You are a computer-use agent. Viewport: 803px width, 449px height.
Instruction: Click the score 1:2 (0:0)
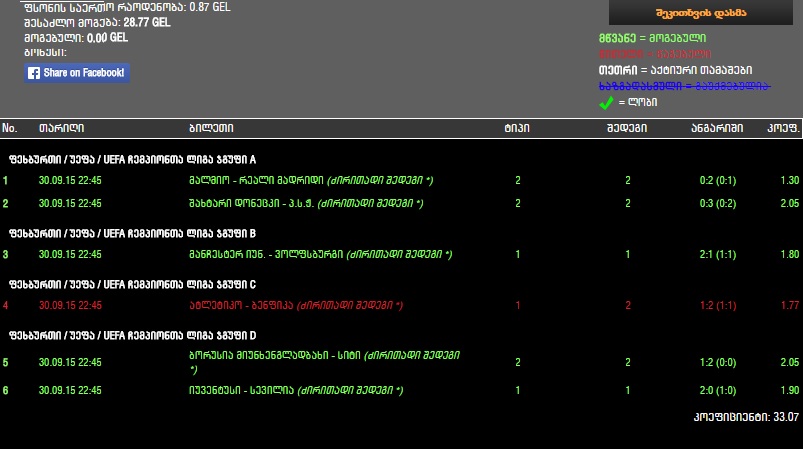tap(718, 362)
